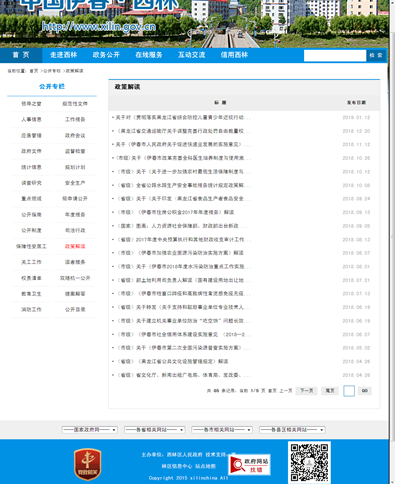The image size is (395, 484).
Task: Open 司法行政 in the sidebar
Action: coord(75,230)
